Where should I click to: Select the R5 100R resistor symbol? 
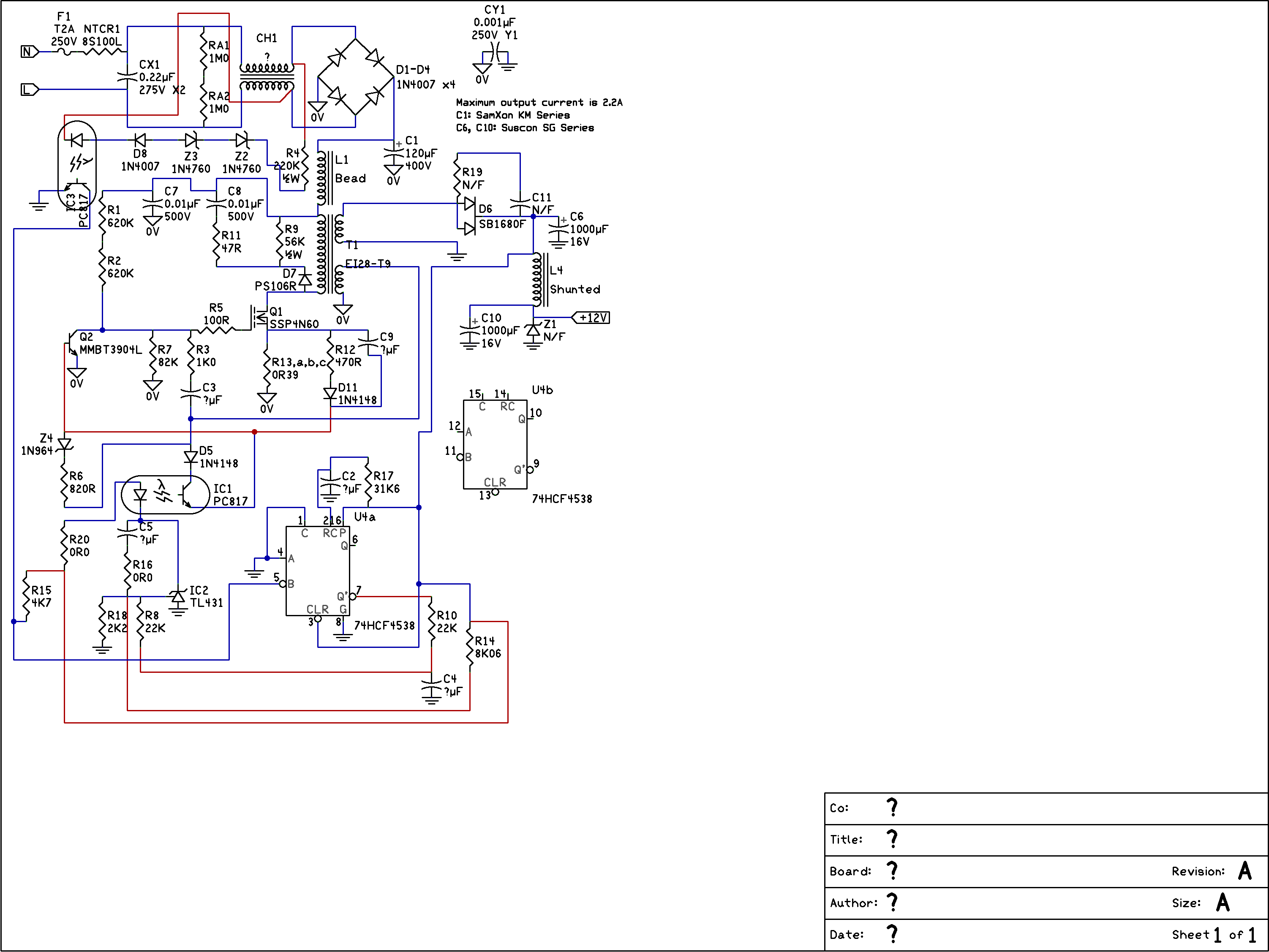pos(216,330)
